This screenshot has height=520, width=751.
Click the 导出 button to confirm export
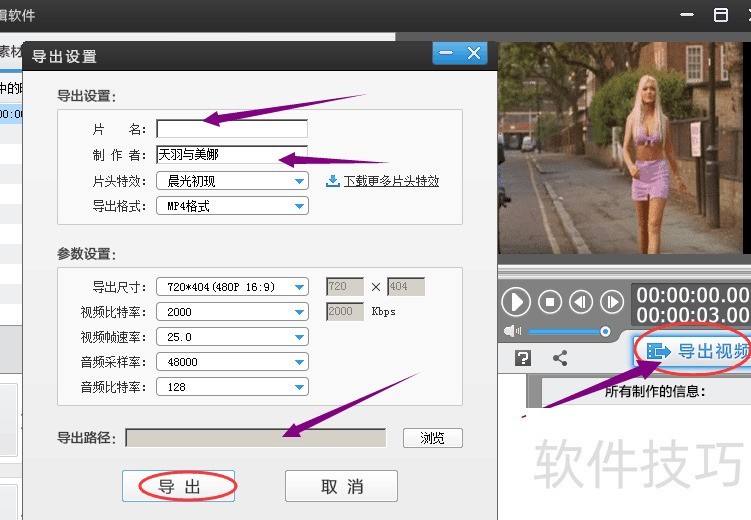[179, 487]
